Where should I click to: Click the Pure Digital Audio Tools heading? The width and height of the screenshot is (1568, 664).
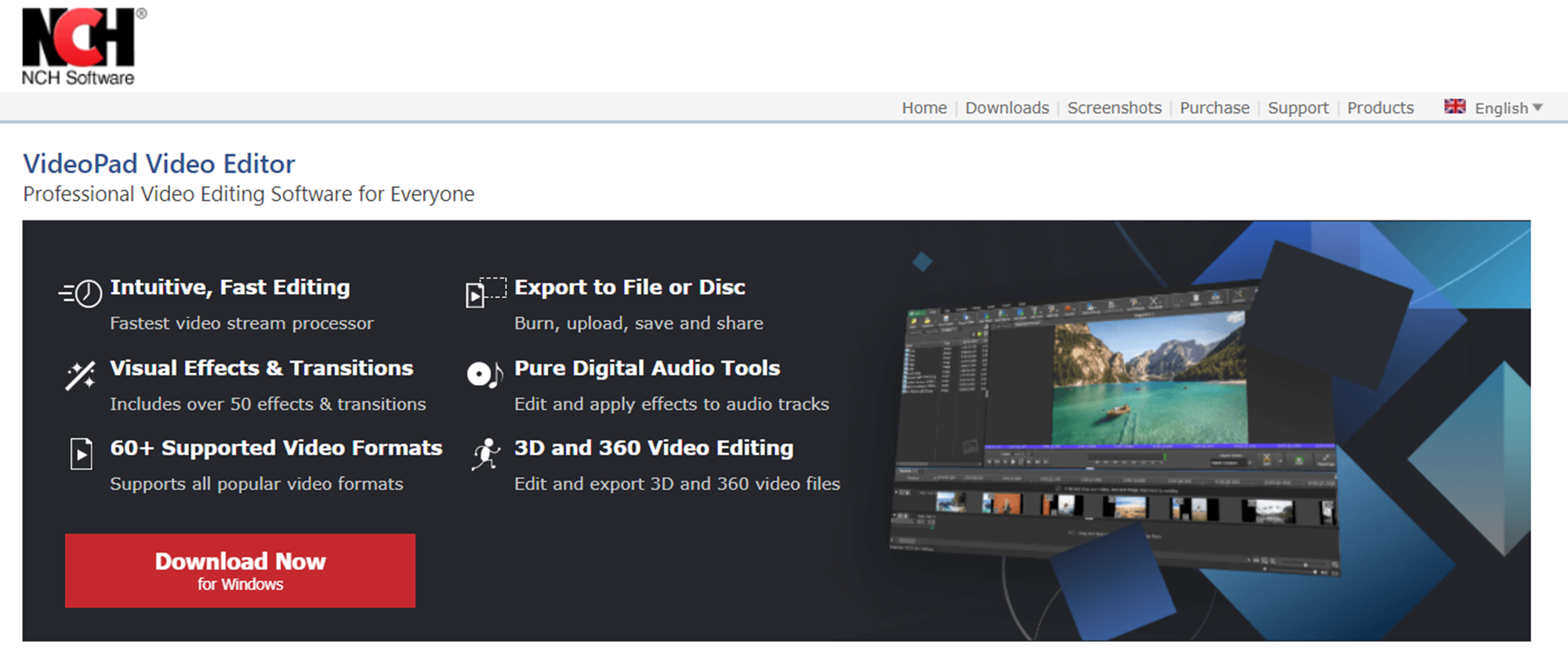tap(647, 368)
